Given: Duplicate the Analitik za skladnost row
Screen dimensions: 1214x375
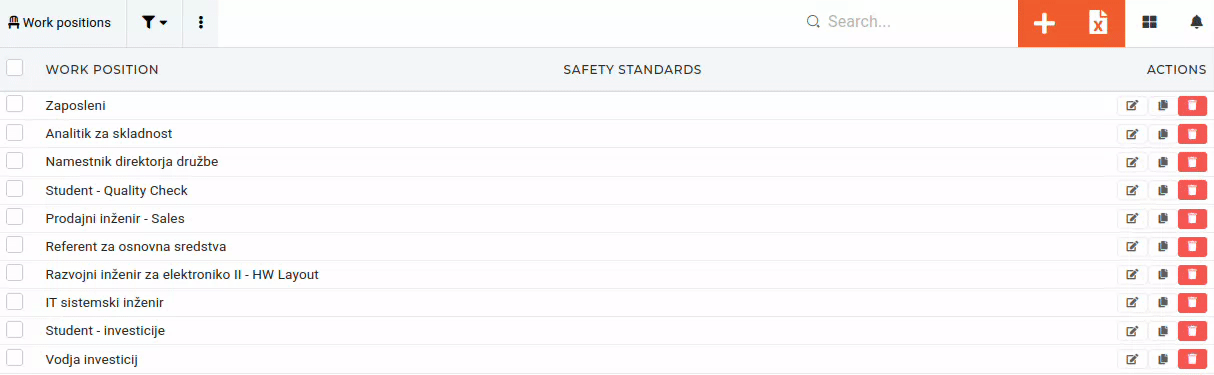Looking at the screenshot, I should [1163, 134].
